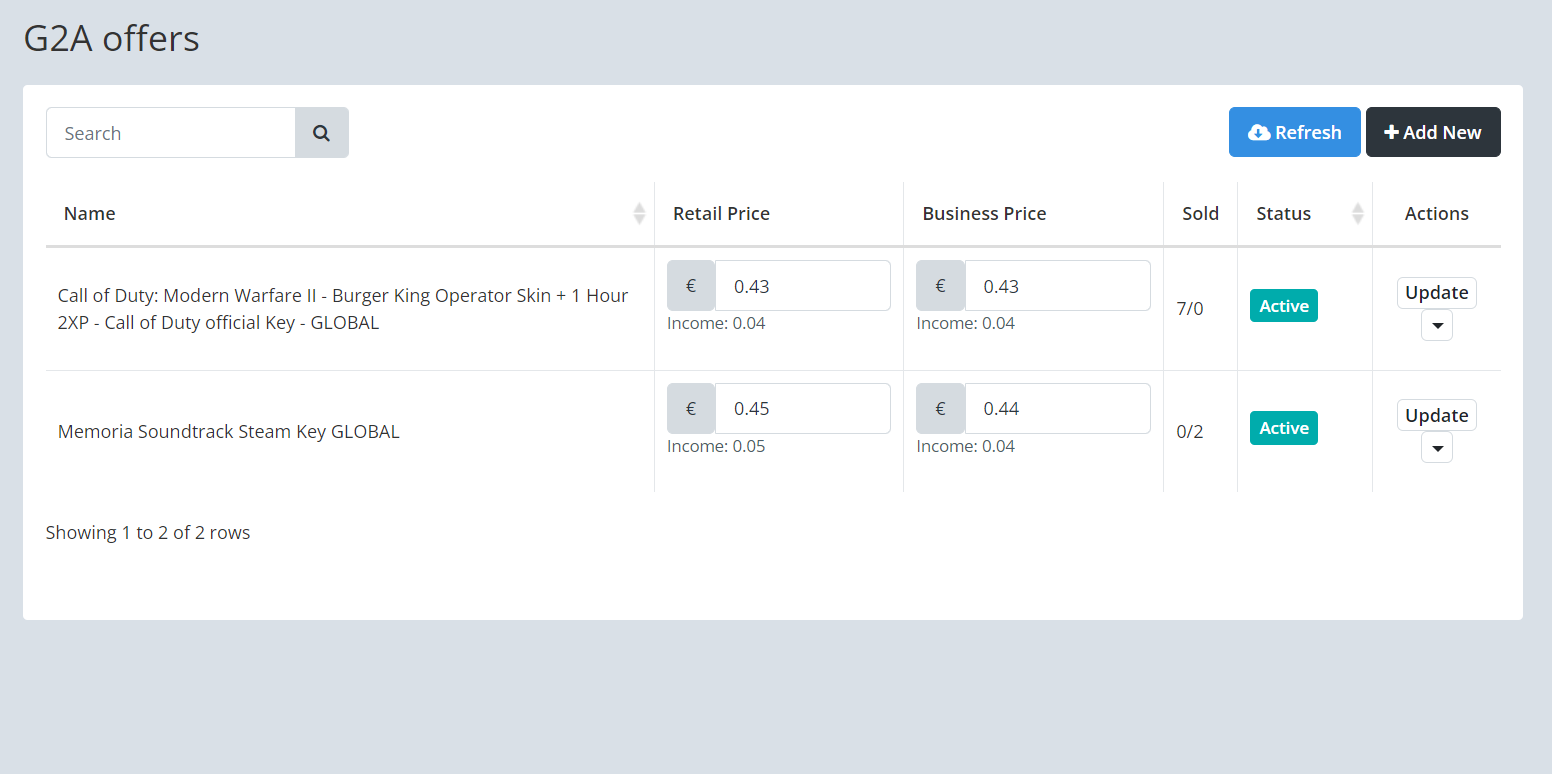Viewport: 1552px width, 774px height.
Task: Open actions dropdown for Memoria Soundtrack offer
Action: (1436, 448)
